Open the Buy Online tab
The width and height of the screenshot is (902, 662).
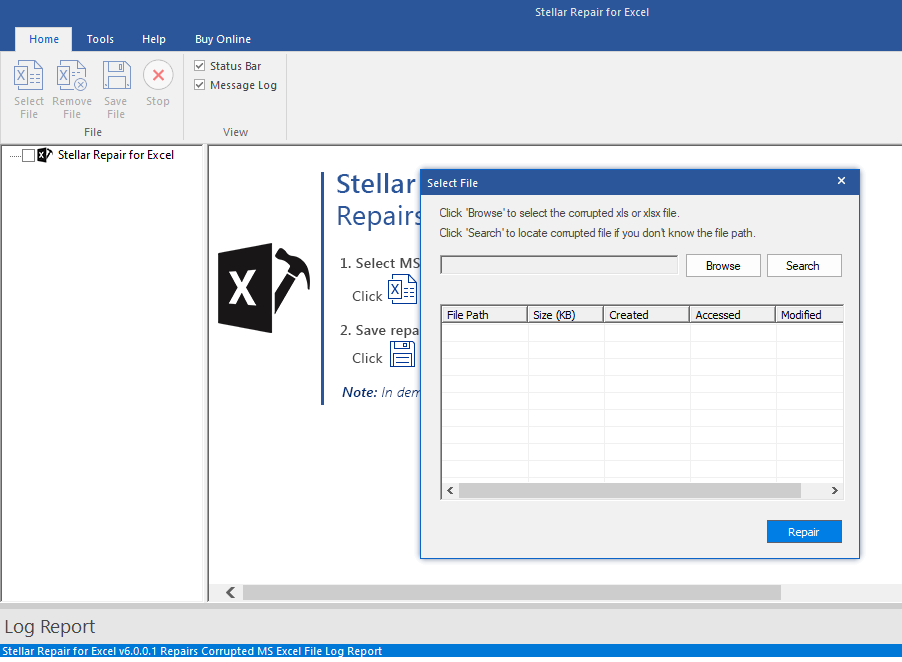click(223, 39)
